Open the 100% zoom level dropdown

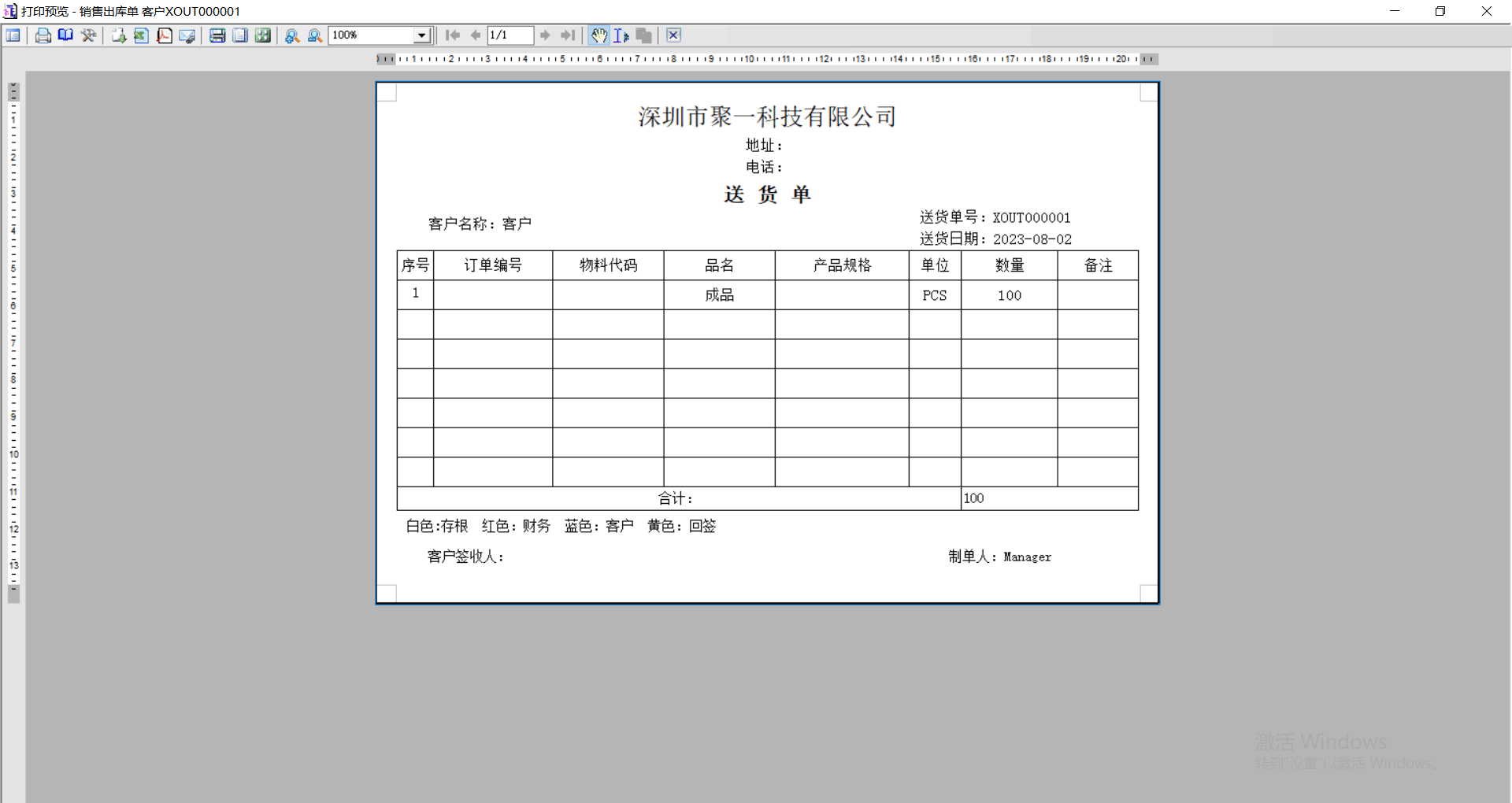point(422,35)
